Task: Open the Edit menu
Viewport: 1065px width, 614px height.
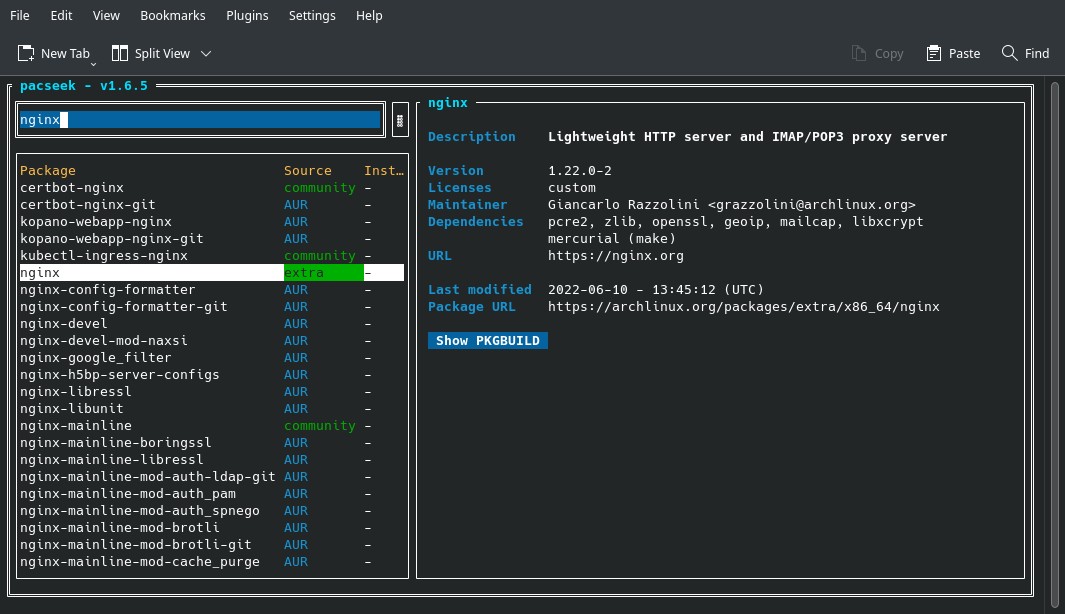Action: pyautogui.click(x=61, y=16)
